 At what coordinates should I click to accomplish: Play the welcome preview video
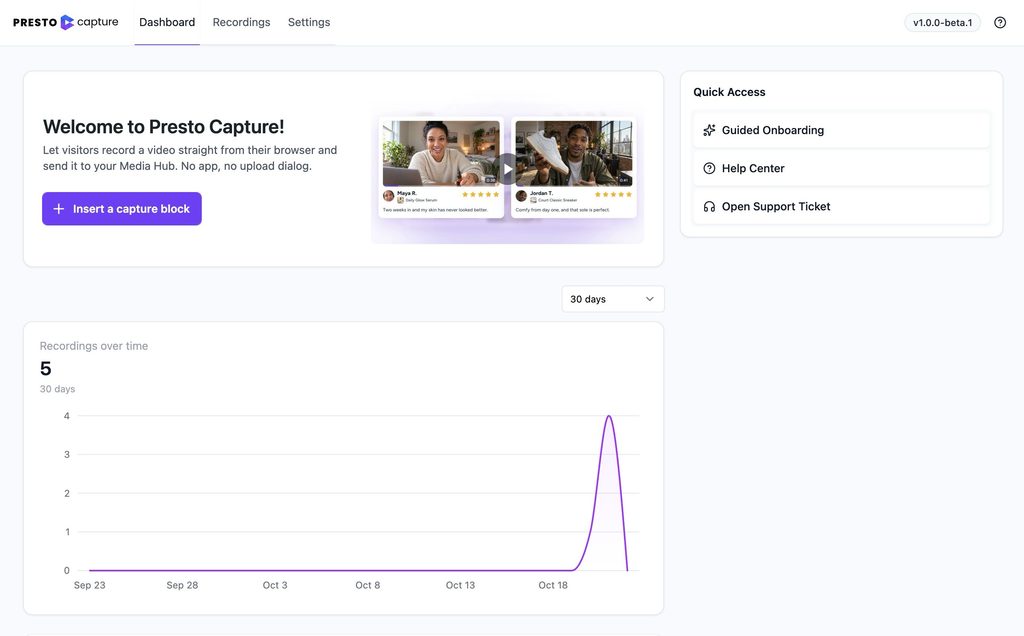507,169
